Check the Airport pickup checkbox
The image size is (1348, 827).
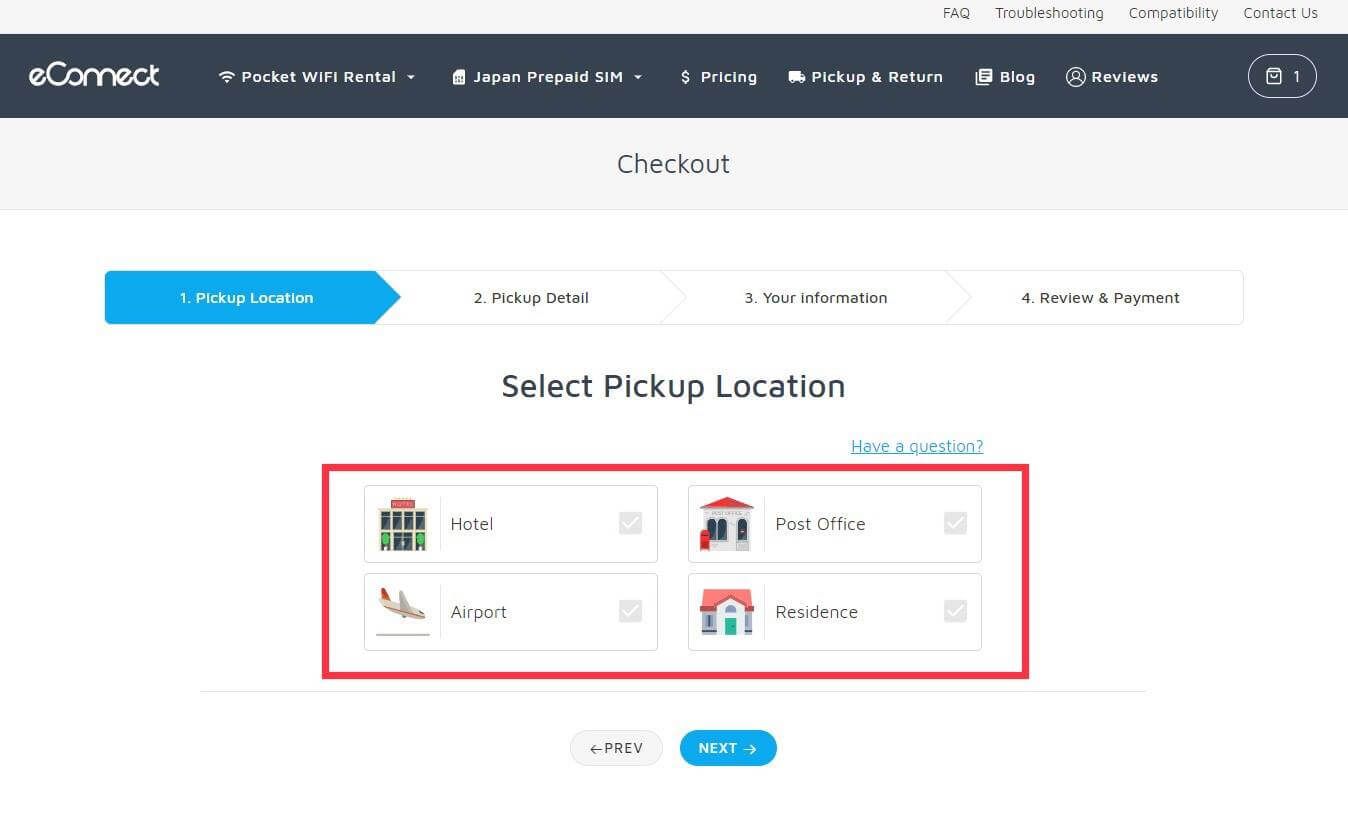pyautogui.click(x=630, y=611)
